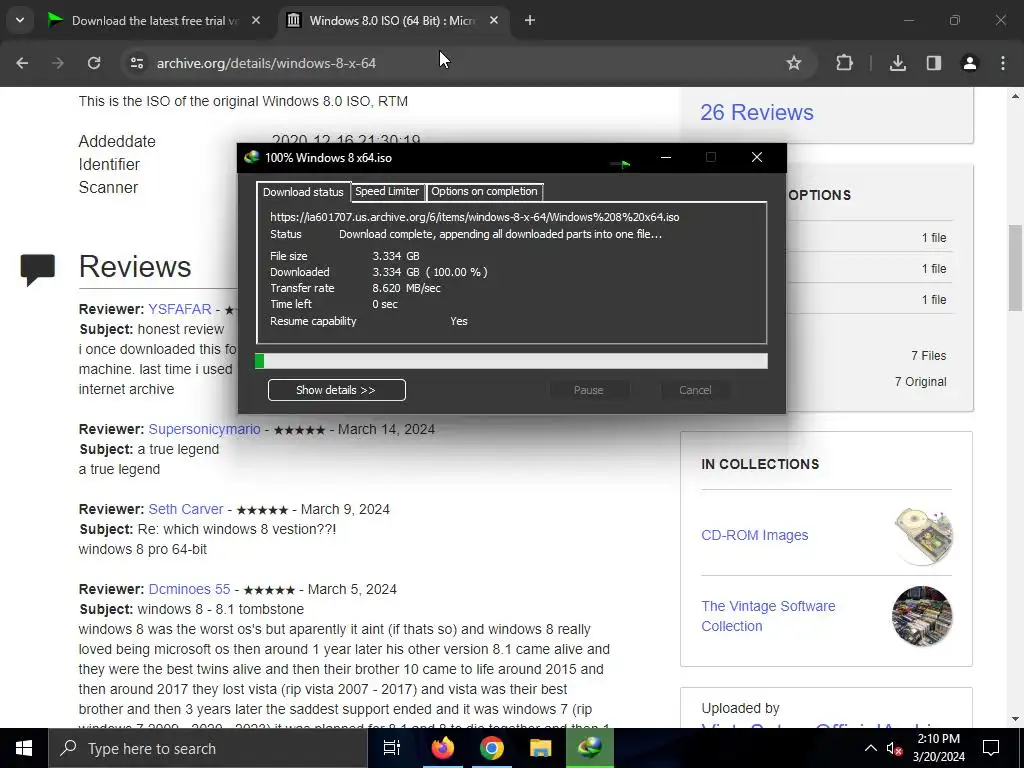Open reviewer Seth Carver profile link
This screenshot has height=768, width=1024.
point(185,509)
